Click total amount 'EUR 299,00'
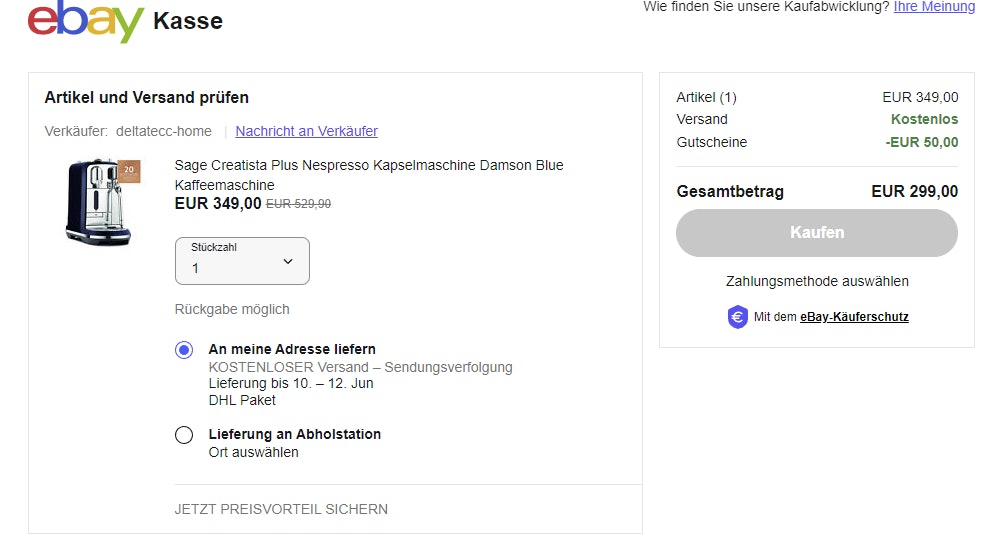Image resolution: width=985 pixels, height=537 pixels. (x=915, y=192)
